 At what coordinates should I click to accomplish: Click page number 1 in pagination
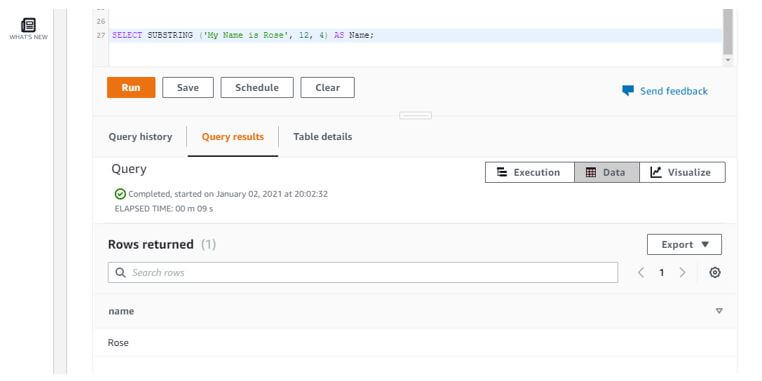pyautogui.click(x=661, y=273)
